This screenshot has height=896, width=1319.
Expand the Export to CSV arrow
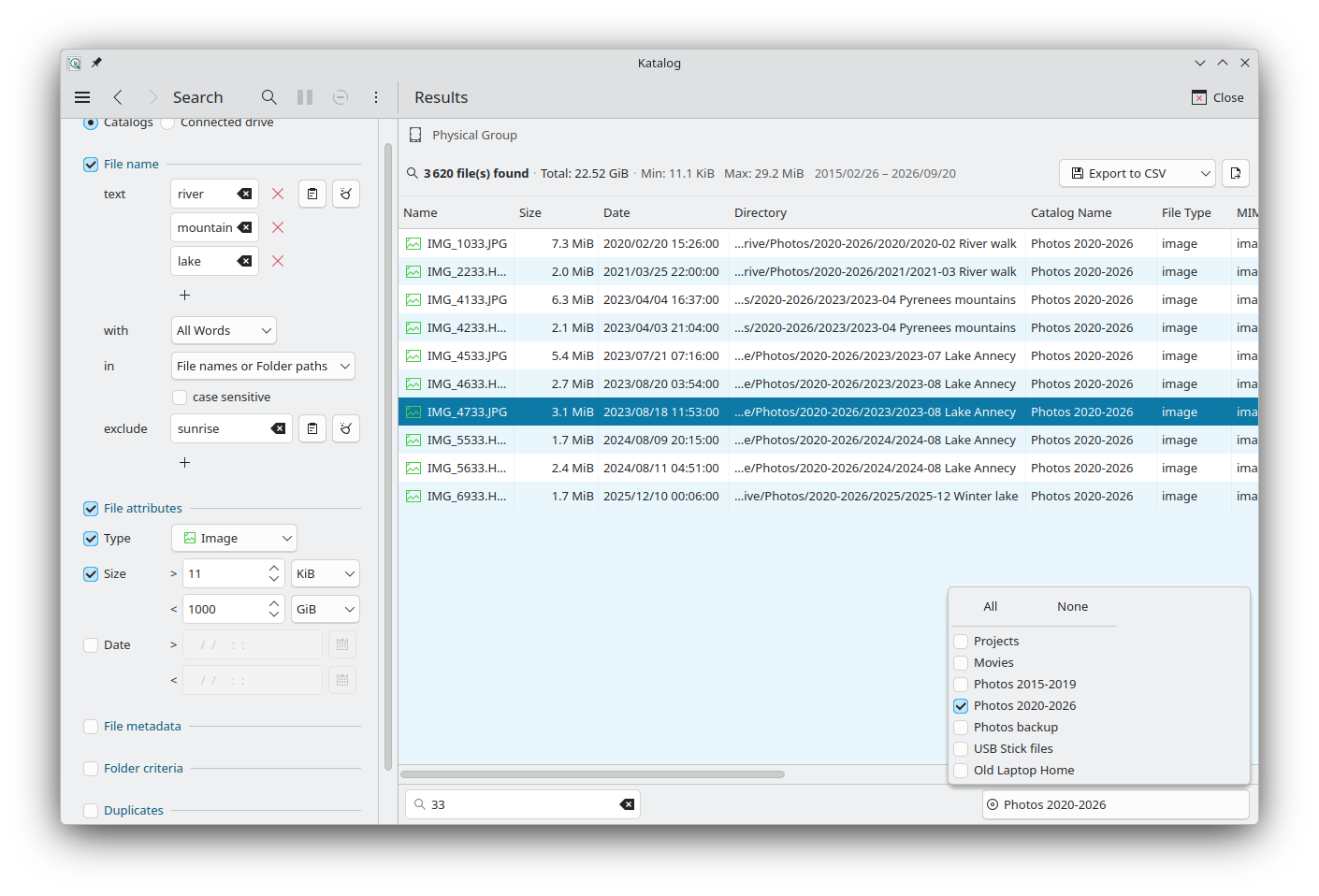[x=1205, y=173]
